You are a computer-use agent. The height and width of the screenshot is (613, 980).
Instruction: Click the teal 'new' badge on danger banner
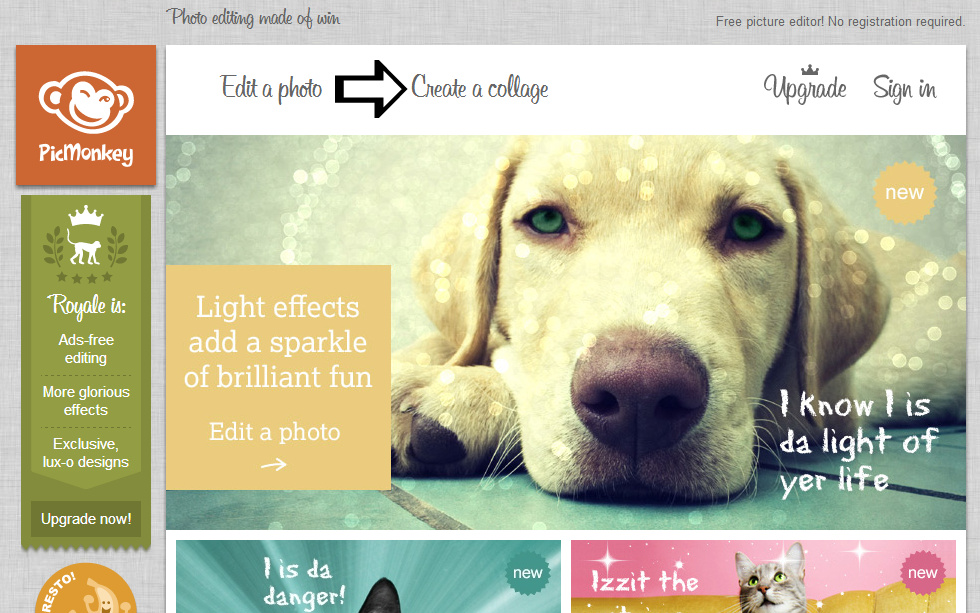[528, 572]
